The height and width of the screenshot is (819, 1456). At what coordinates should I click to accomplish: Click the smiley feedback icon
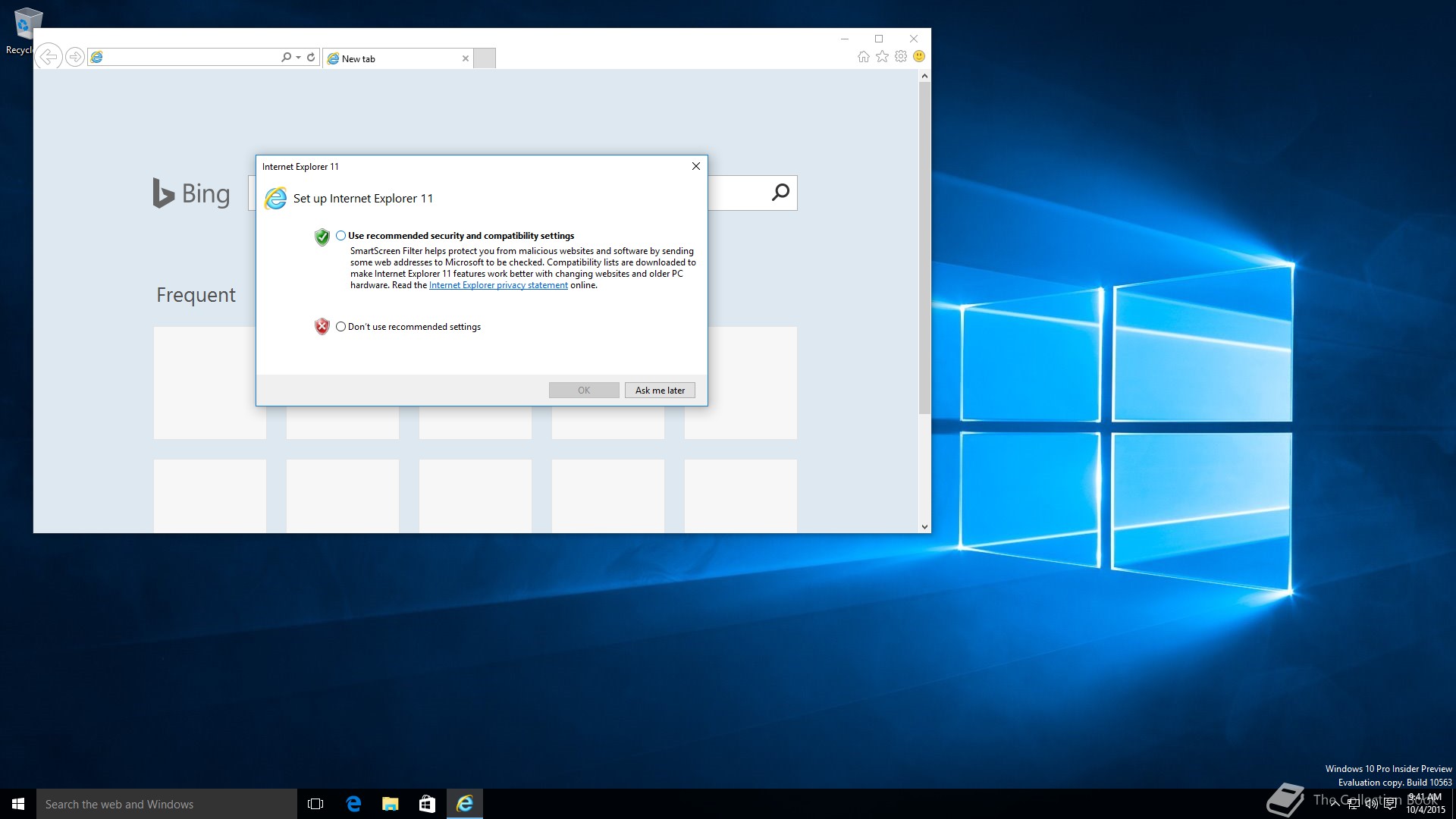click(919, 57)
